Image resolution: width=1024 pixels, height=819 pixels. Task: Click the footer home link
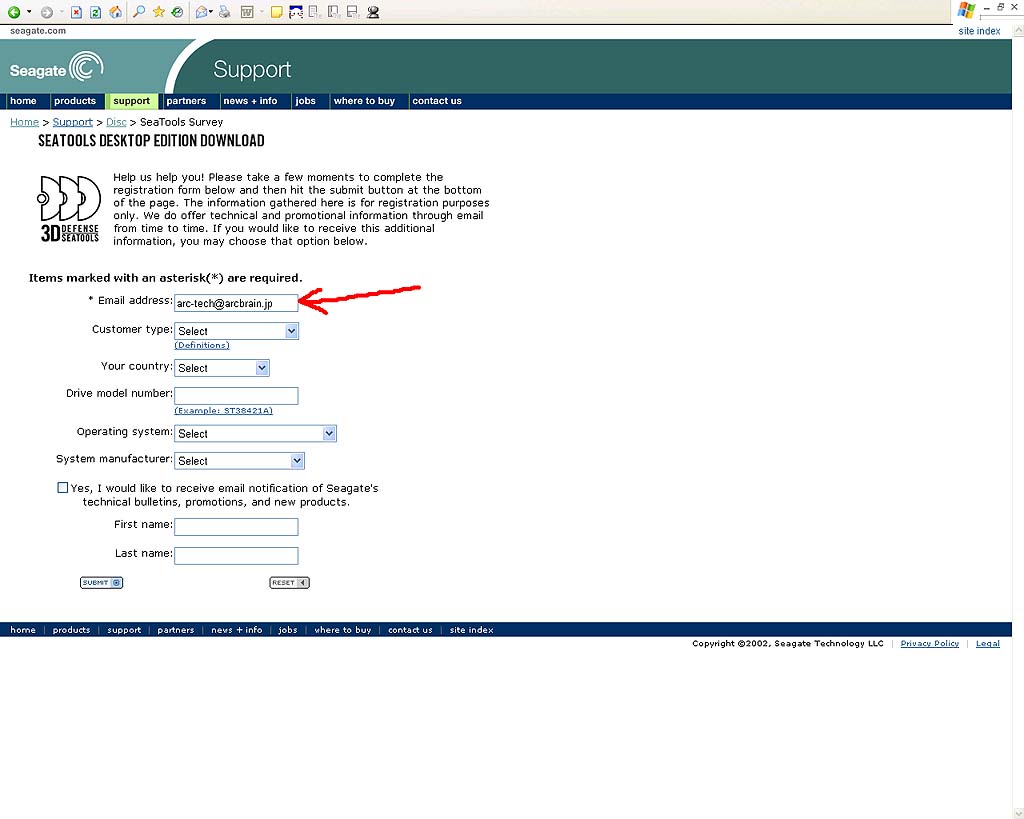[23, 630]
